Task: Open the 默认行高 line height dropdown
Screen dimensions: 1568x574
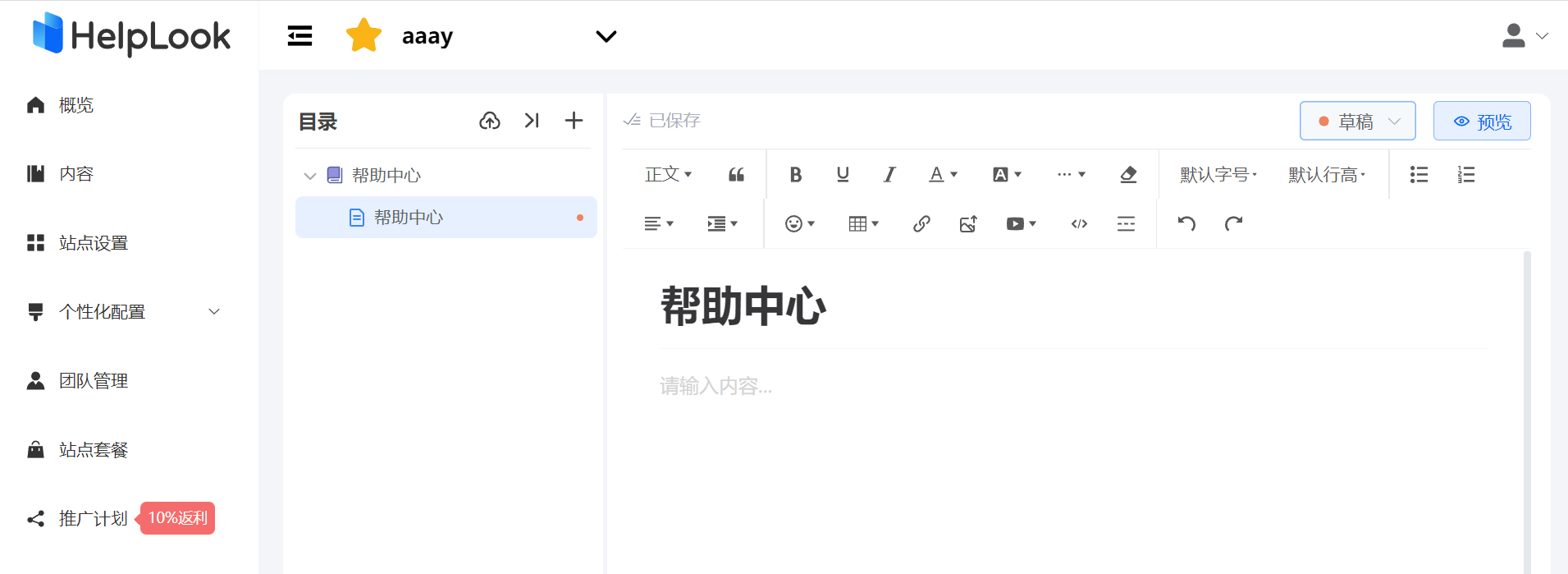Action: tap(1327, 175)
